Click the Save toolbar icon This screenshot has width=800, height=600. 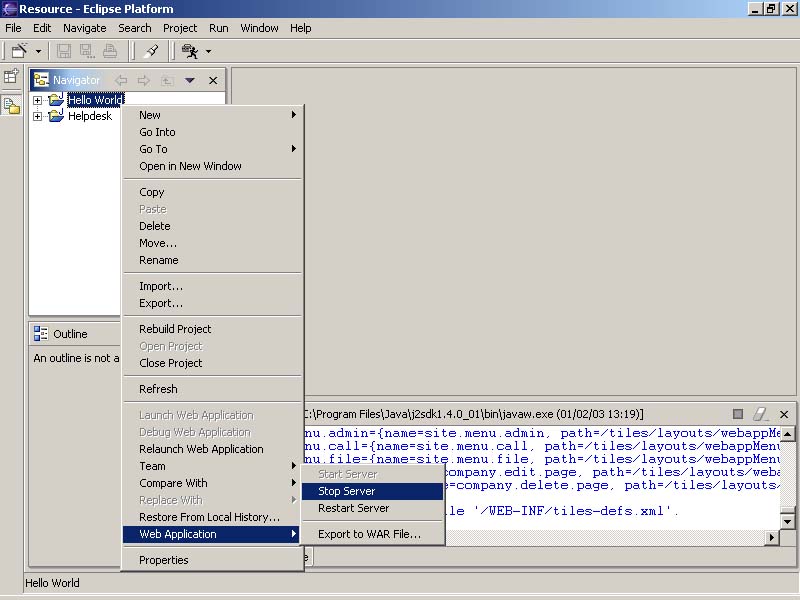coord(64,51)
